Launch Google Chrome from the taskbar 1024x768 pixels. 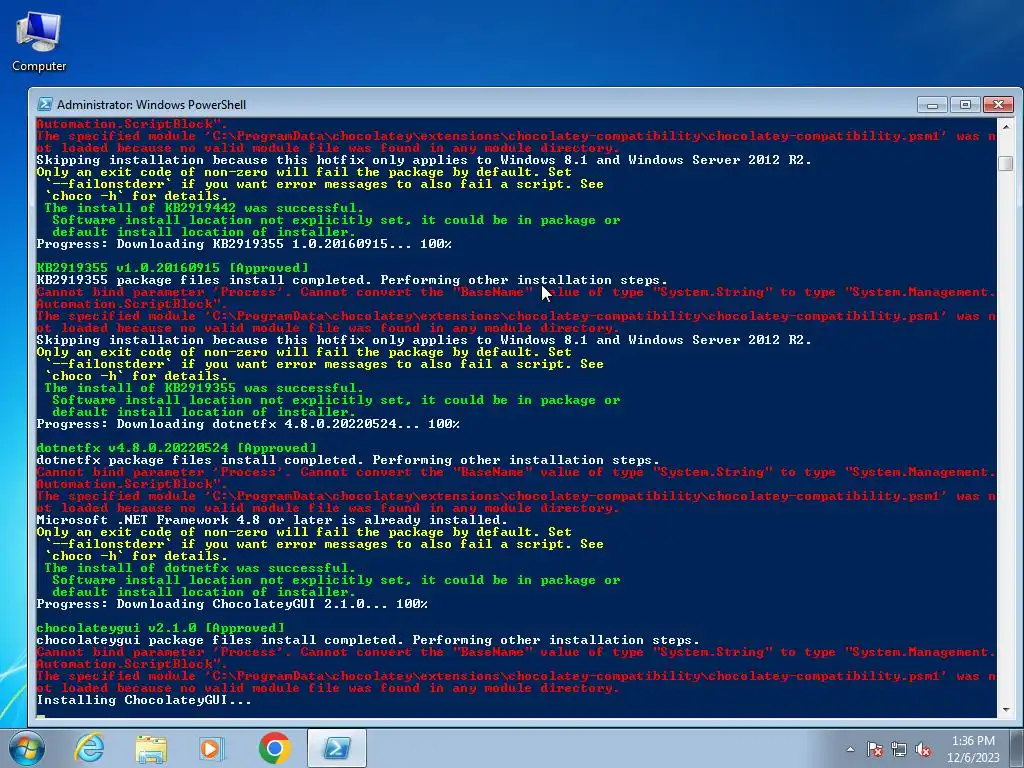click(274, 748)
